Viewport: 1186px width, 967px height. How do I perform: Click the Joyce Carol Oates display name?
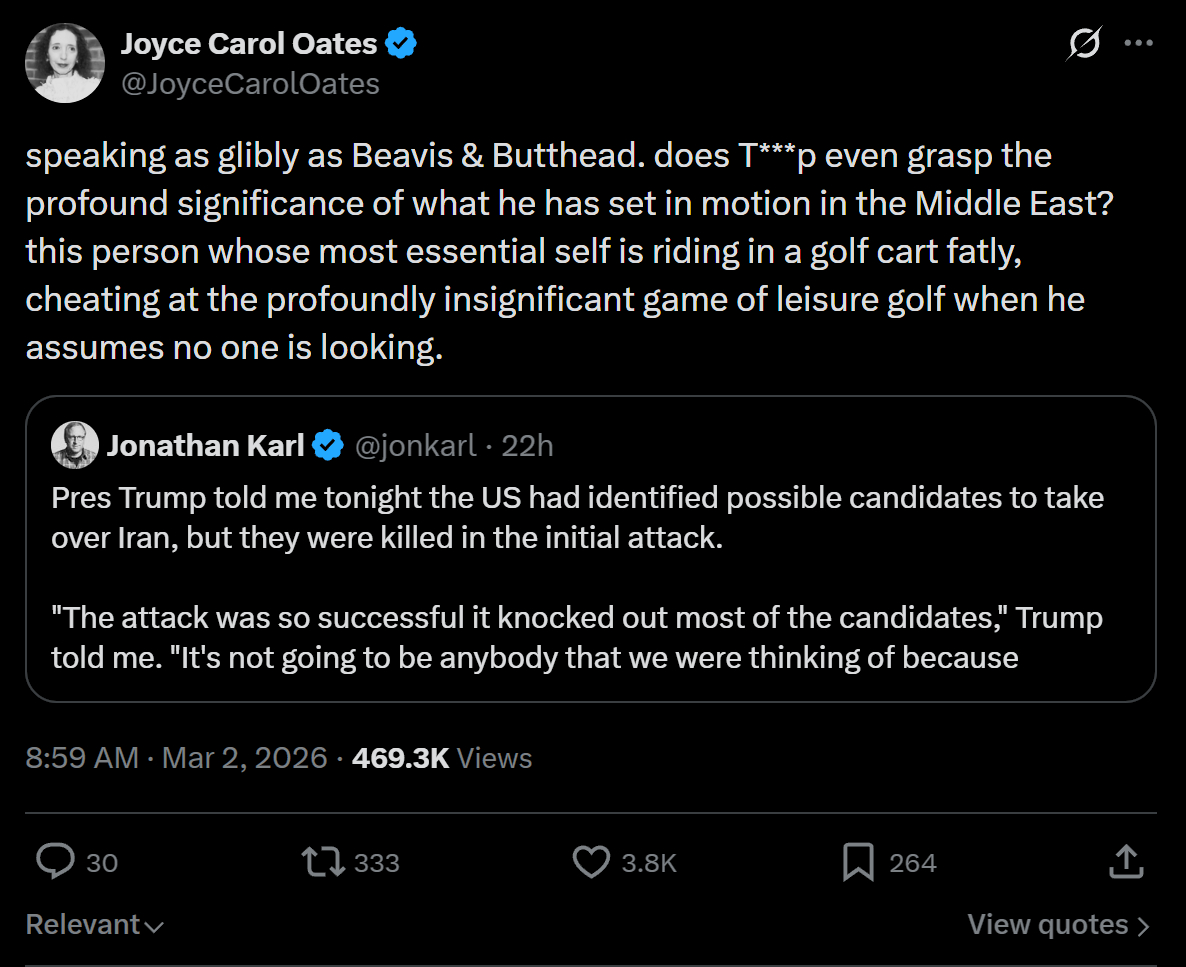[x=249, y=44]
